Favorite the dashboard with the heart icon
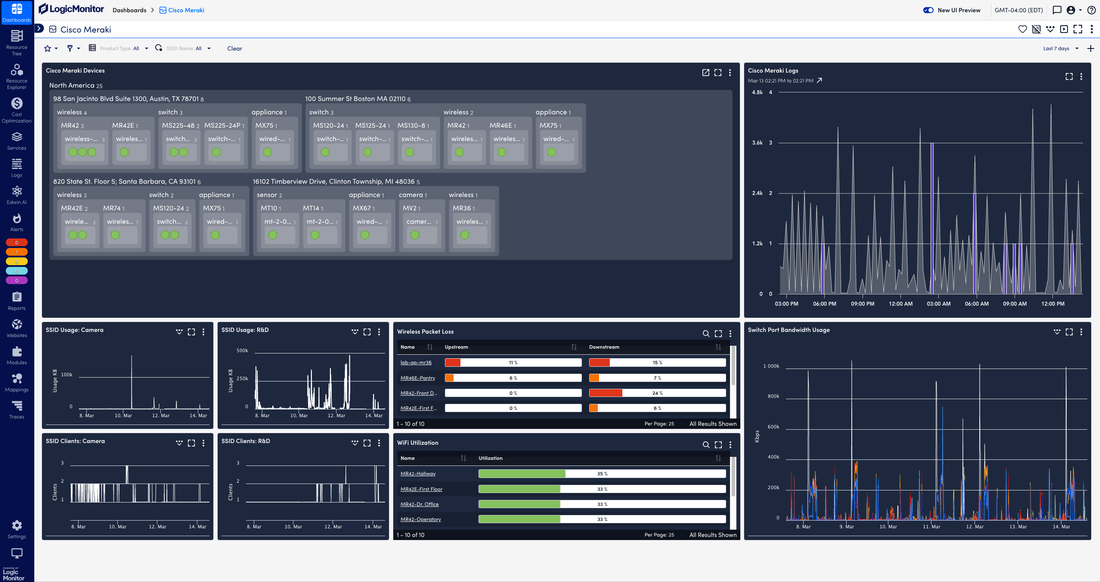The width and height of the screenshot is (1100, 582). click(1022, 29)
